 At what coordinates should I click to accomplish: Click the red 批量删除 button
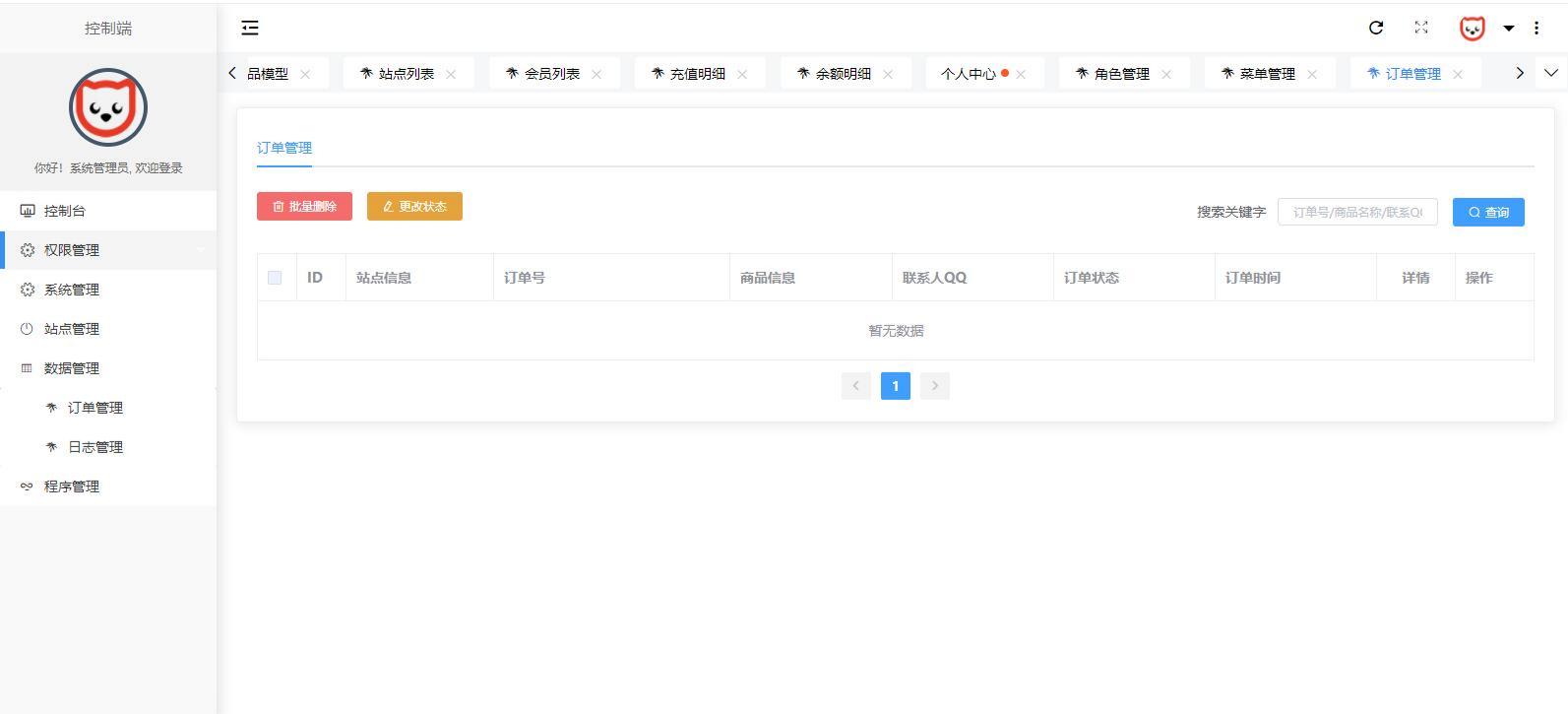tap(304, 207)
